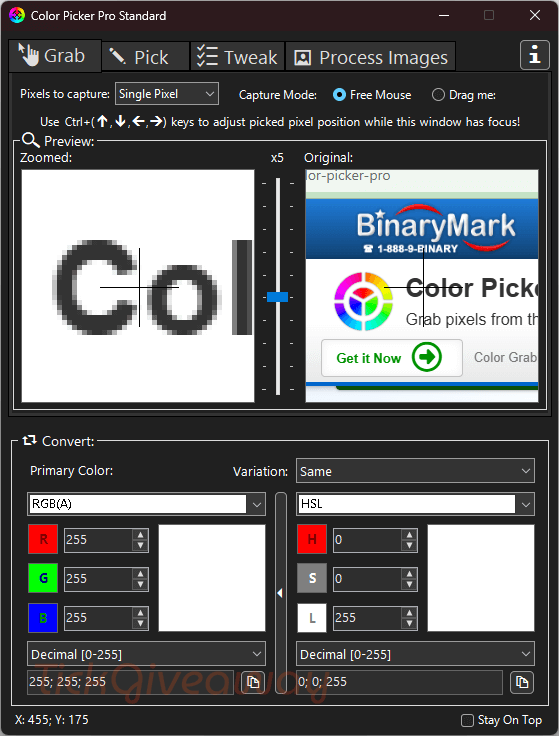Increase the H value with up arrow

click(x=409, y=535)
